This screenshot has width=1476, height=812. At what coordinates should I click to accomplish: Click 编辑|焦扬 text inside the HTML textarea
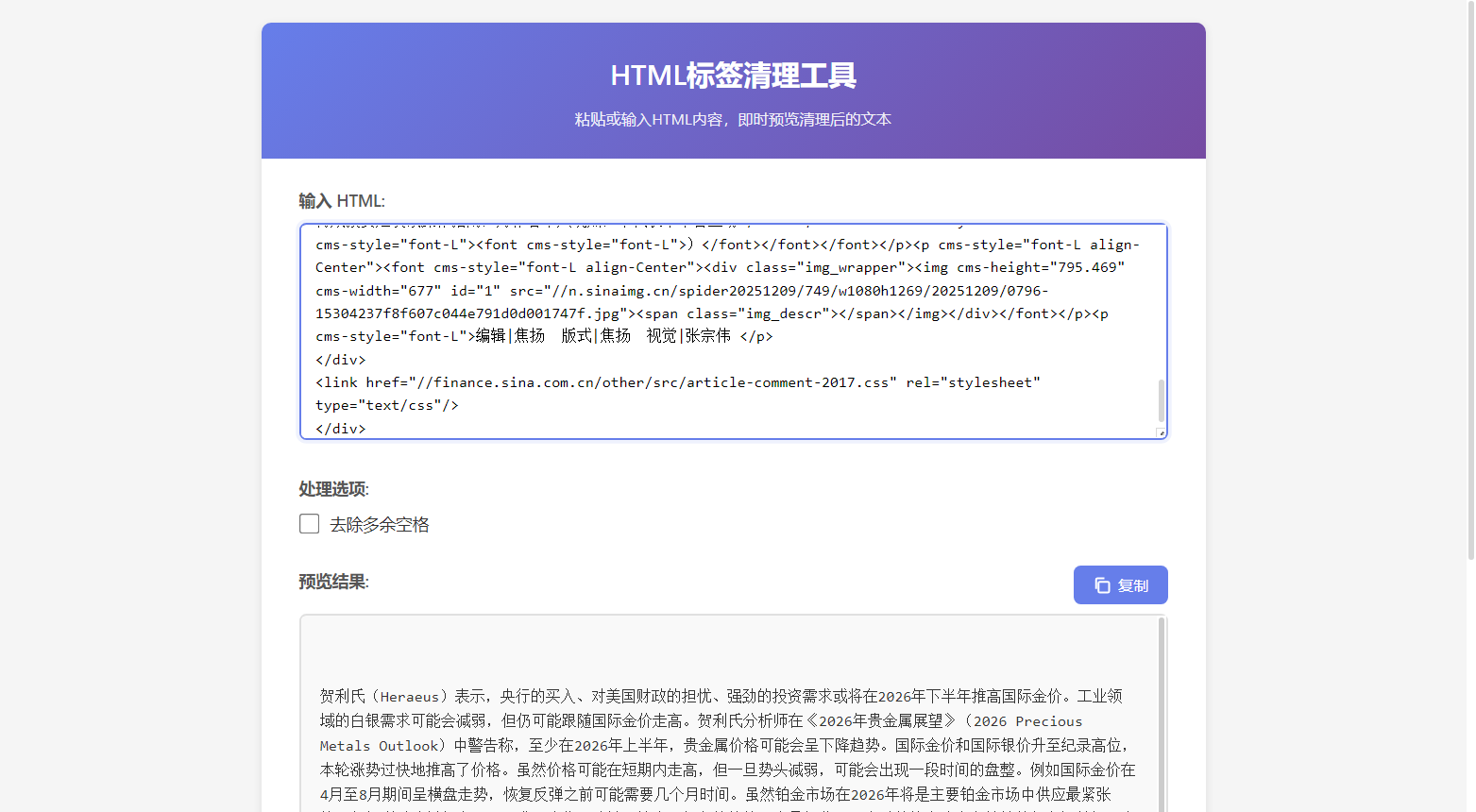[x=511, y=336]
